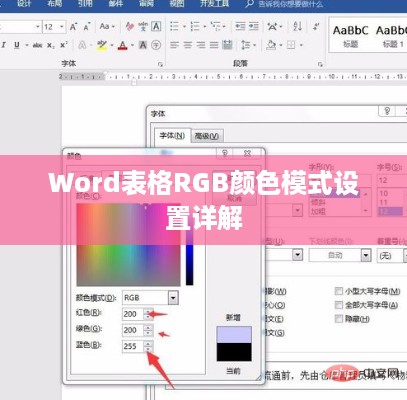Align paragraph text right

click(201, 45)
